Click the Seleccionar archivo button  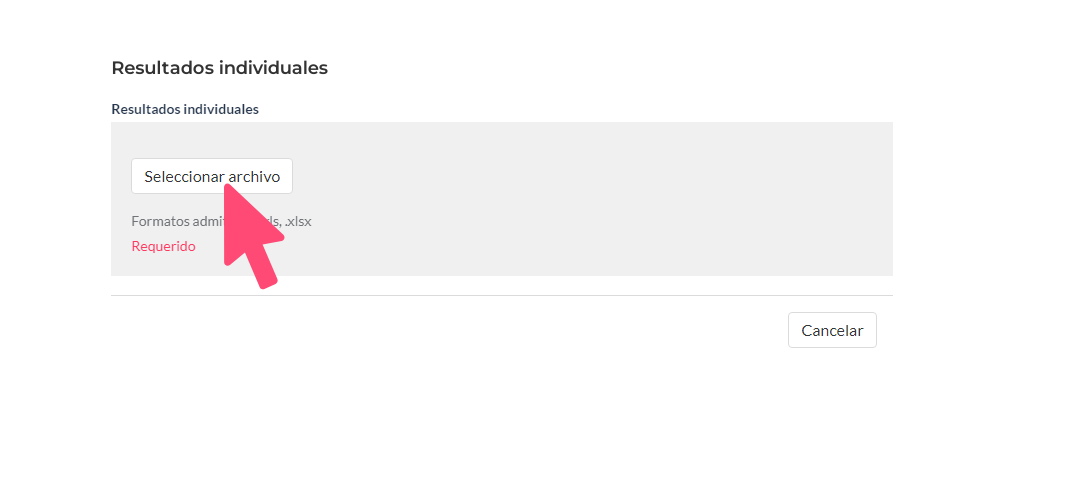[x=212, y=176]
